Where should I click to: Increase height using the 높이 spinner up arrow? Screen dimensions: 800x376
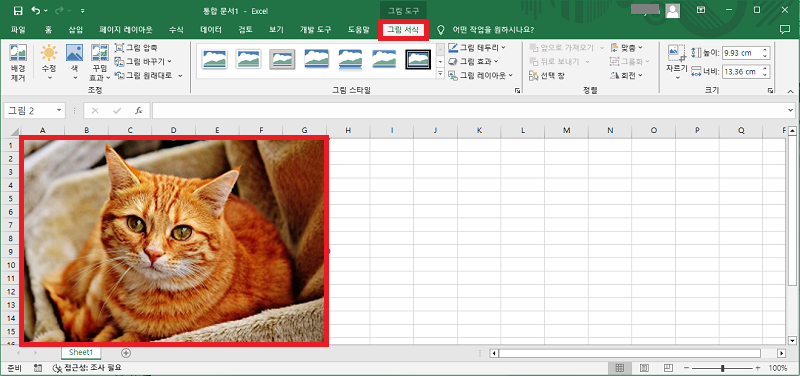click(765, 50)
